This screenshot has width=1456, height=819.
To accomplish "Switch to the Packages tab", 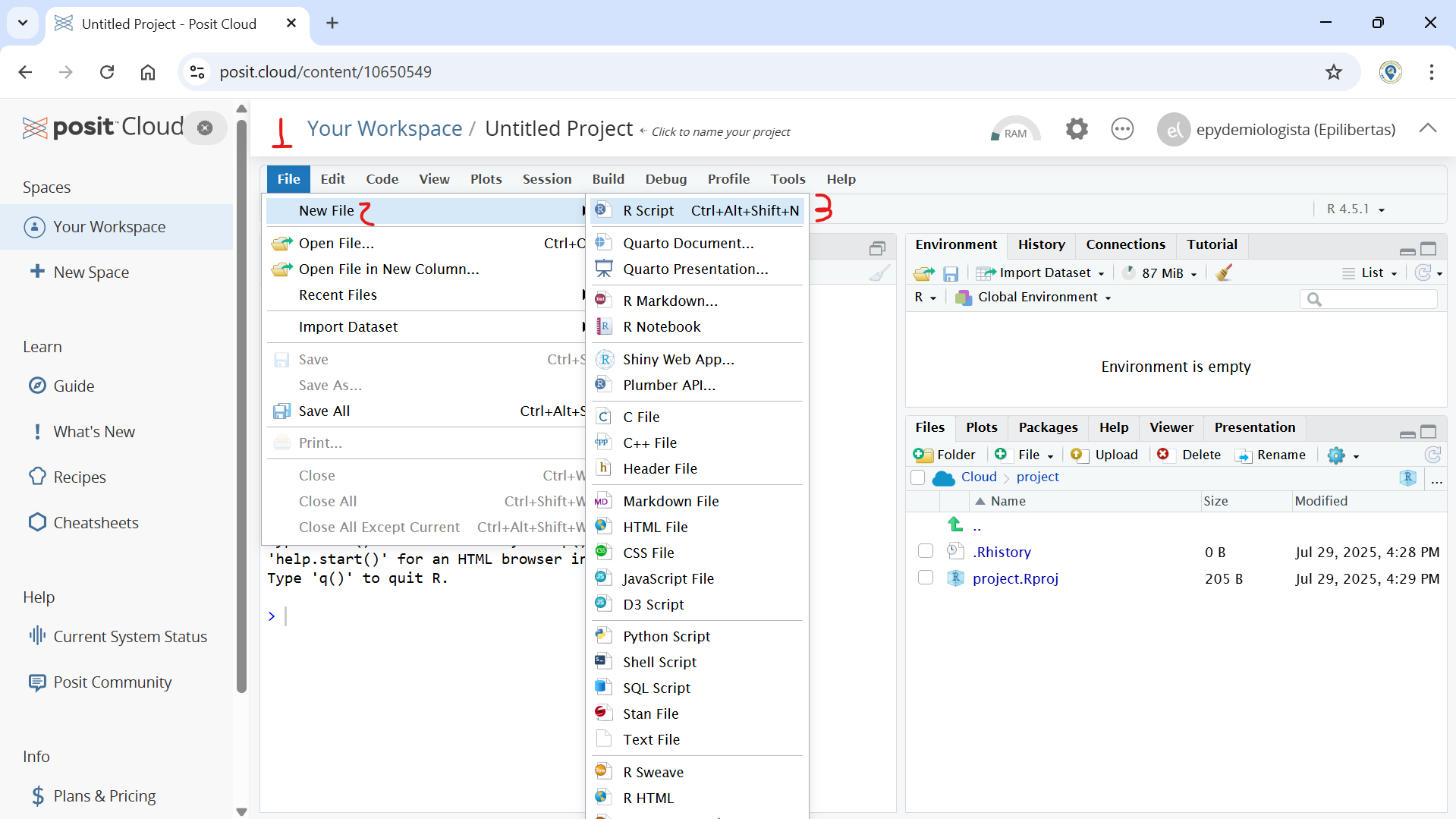I will click(x=1048, y=427).
